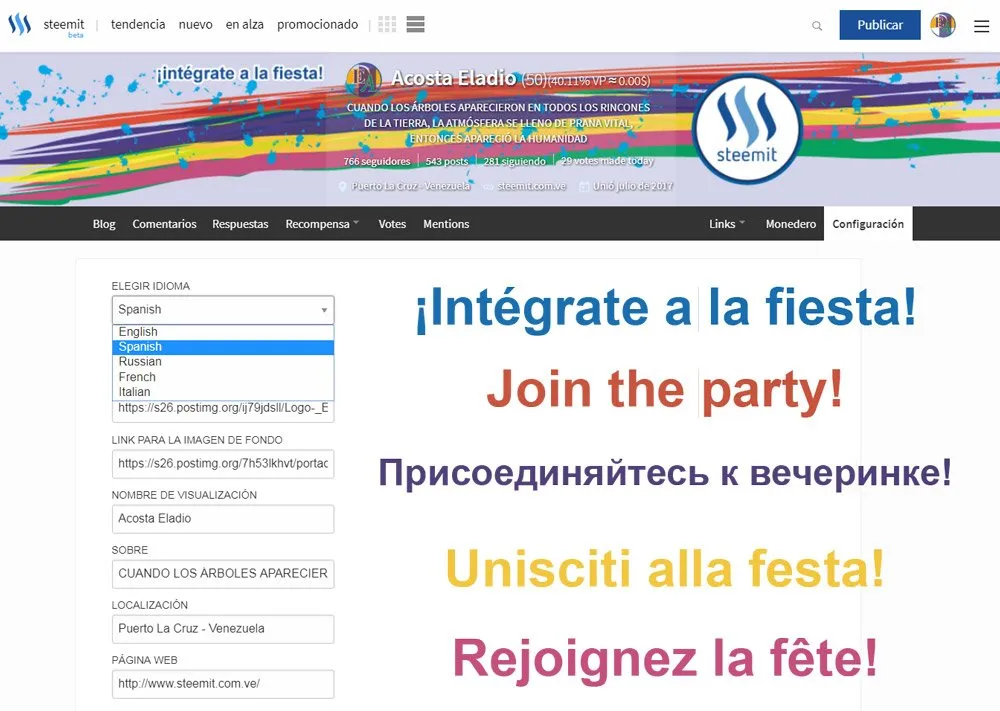
Task: Click the location pin icon
Action: pos(342,186)
